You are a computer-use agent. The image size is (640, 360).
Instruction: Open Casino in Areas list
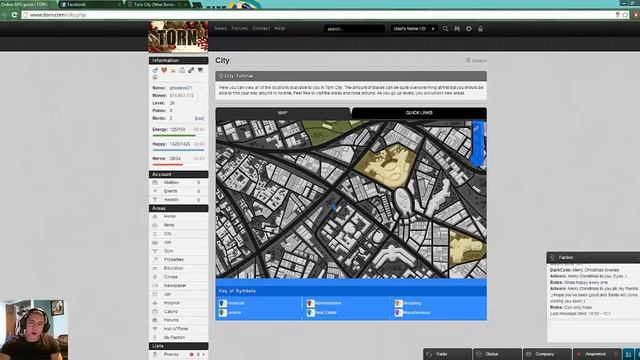pyautogui.click(x=178, y=311)
